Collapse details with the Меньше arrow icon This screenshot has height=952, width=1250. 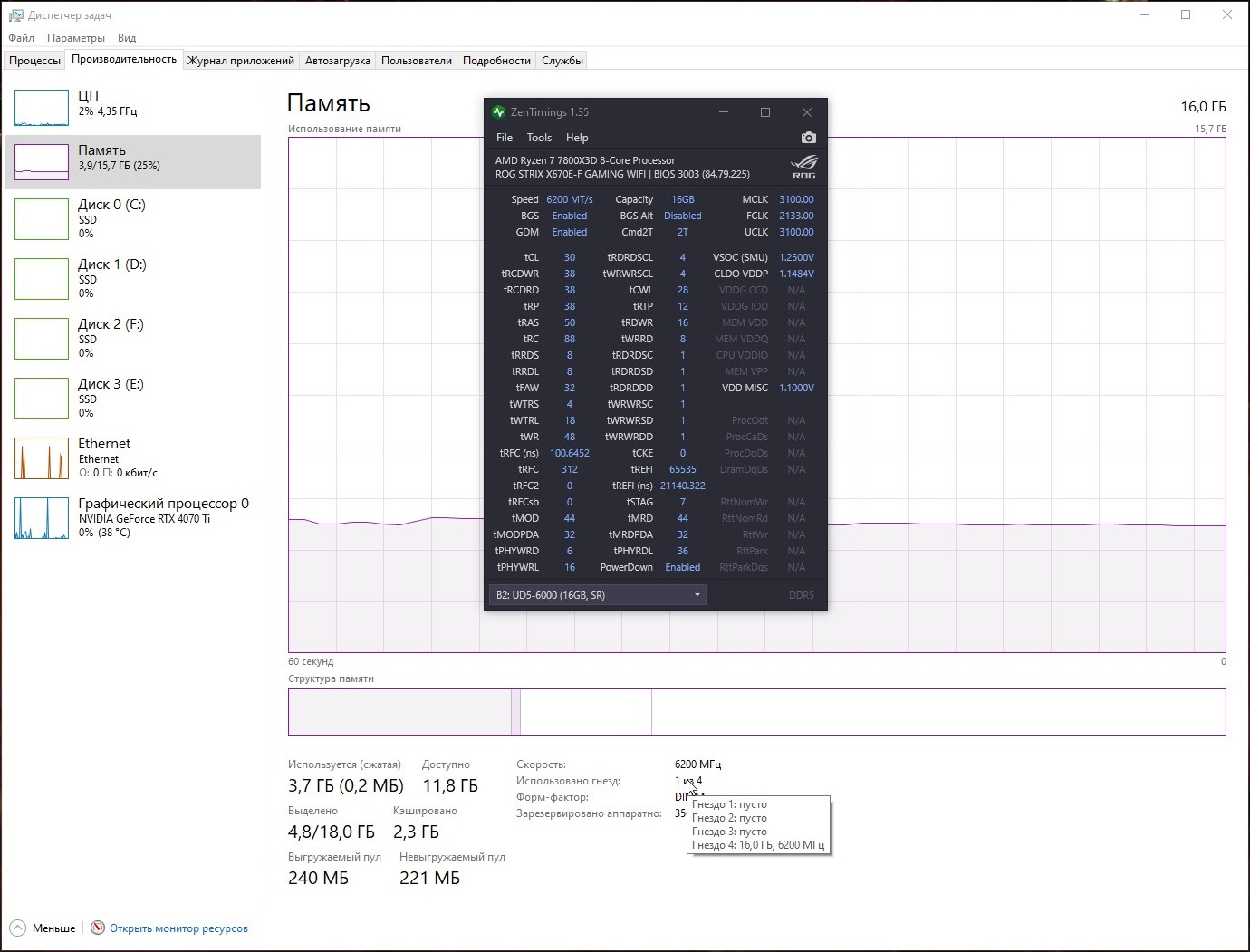pos(18,928)
